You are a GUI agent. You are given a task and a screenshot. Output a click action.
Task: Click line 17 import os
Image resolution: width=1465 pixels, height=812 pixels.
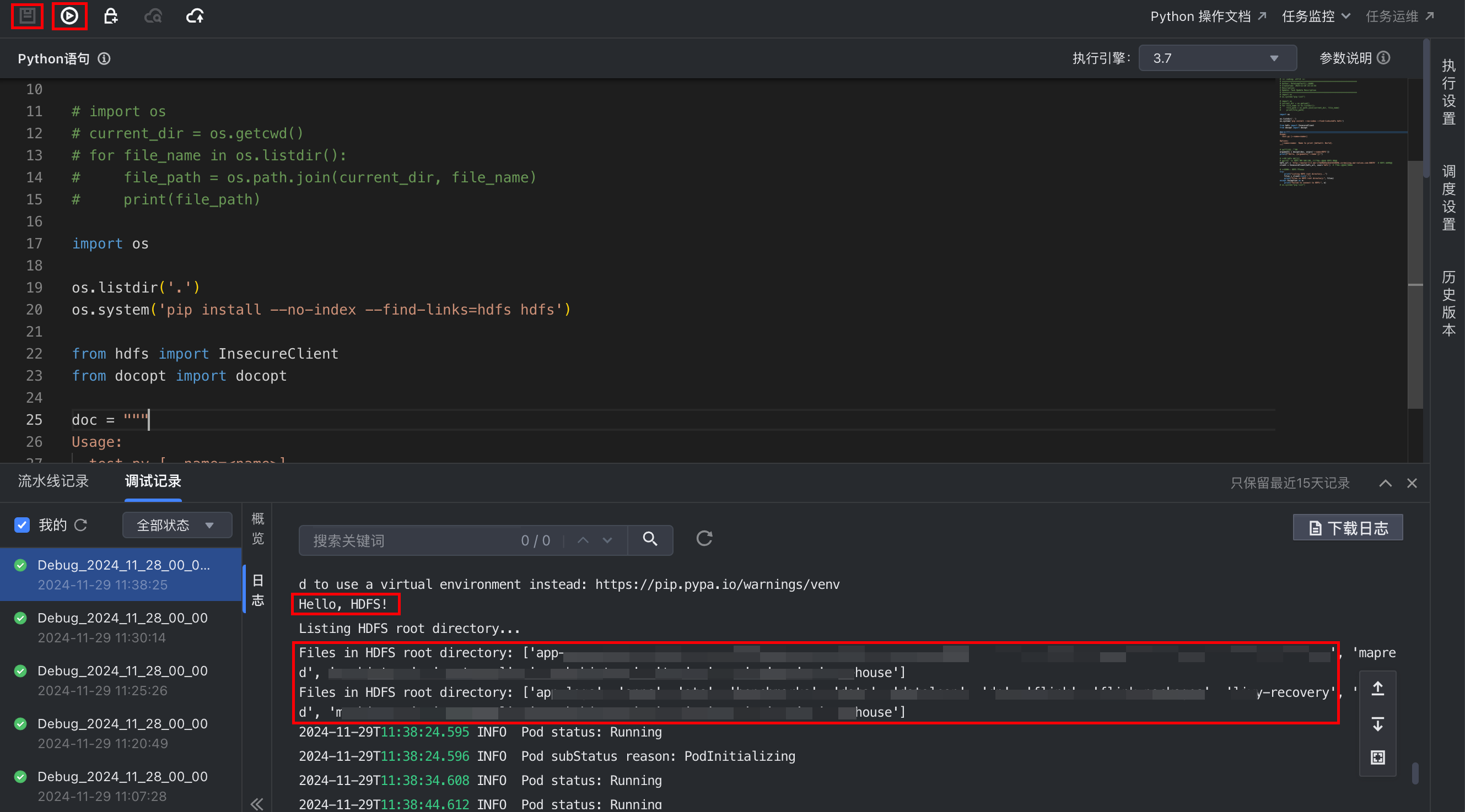pos(110,243)
